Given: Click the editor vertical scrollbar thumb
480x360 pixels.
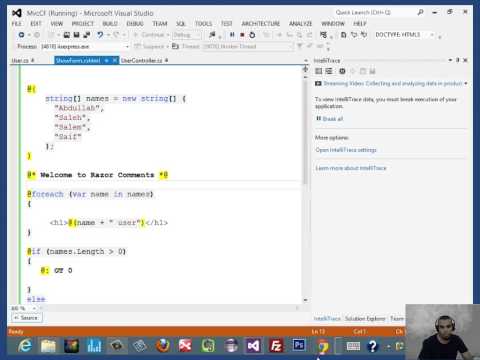Looking at the screenshot, I should [x=305, y=132].
